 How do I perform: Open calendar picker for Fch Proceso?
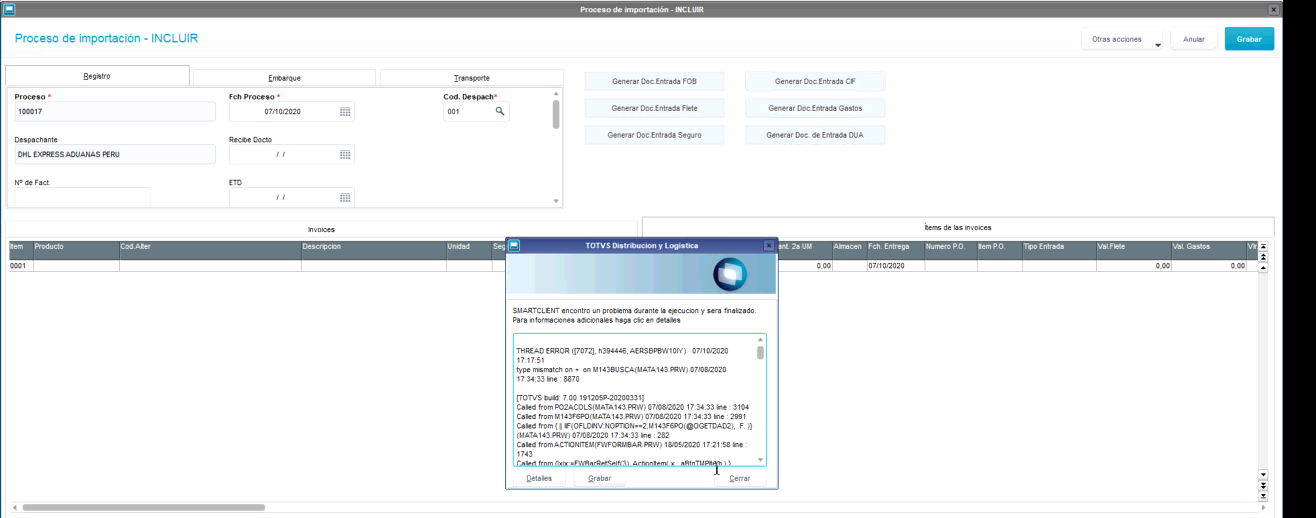(344, 112)
